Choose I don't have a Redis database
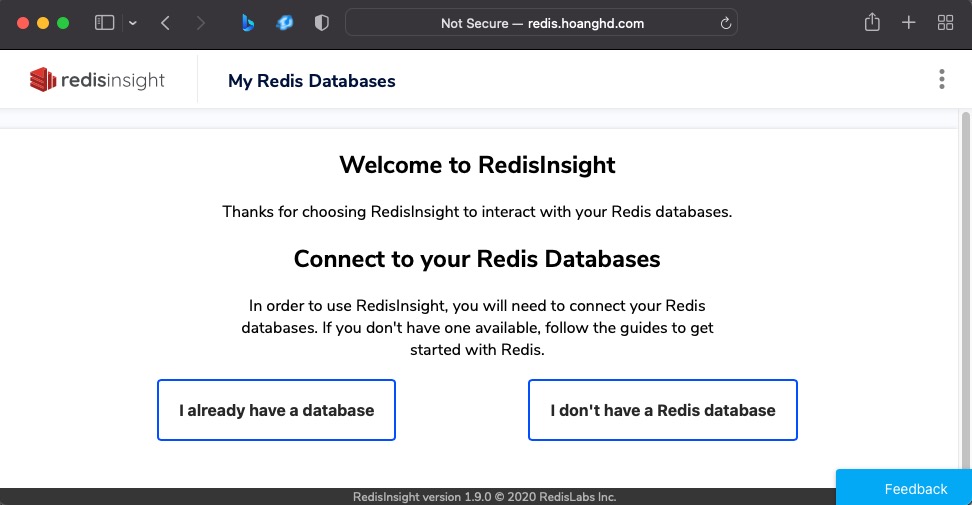 (663, 410)
